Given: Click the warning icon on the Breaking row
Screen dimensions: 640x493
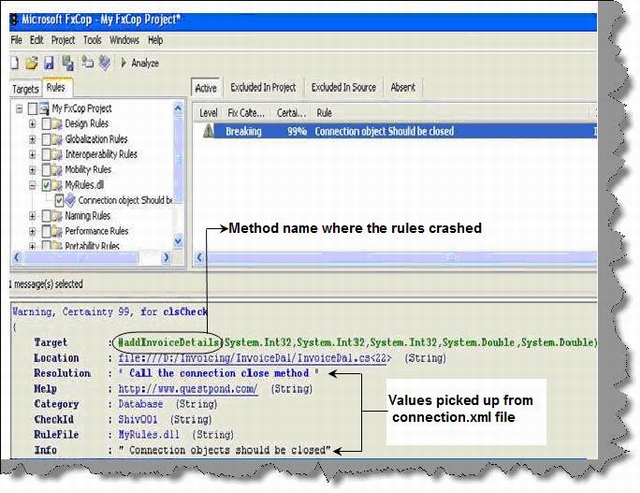Looking at the screenshot, I should [x=209, y=131].
